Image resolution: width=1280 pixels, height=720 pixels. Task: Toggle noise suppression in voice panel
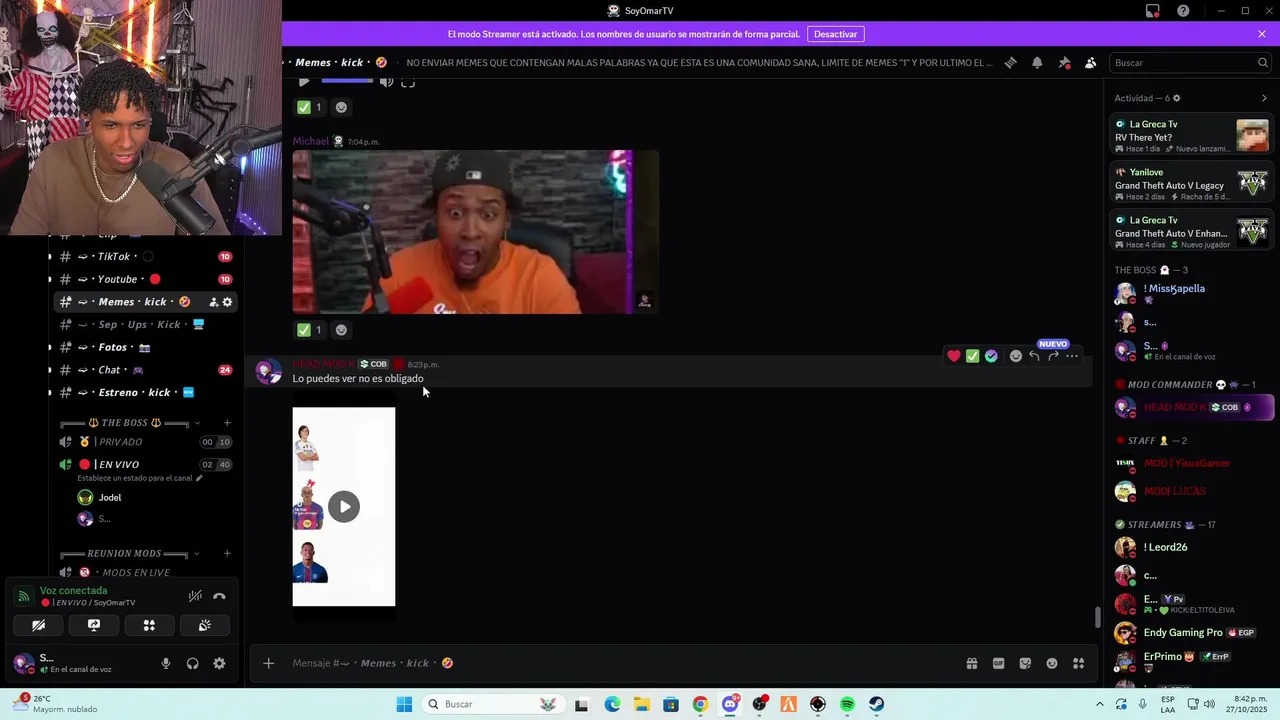click(195, 596)
